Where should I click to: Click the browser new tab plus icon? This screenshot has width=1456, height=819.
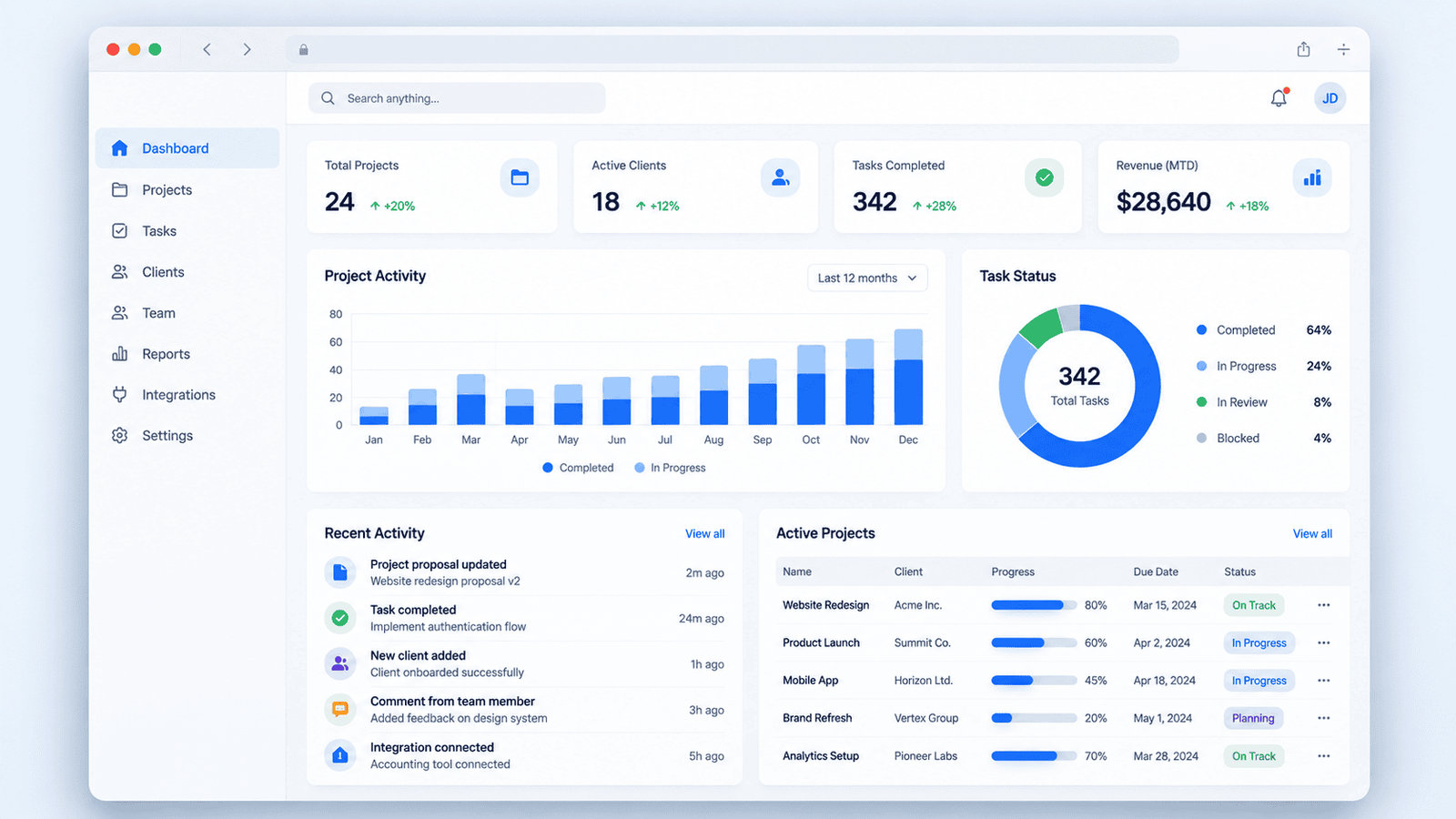[1343, 49]
